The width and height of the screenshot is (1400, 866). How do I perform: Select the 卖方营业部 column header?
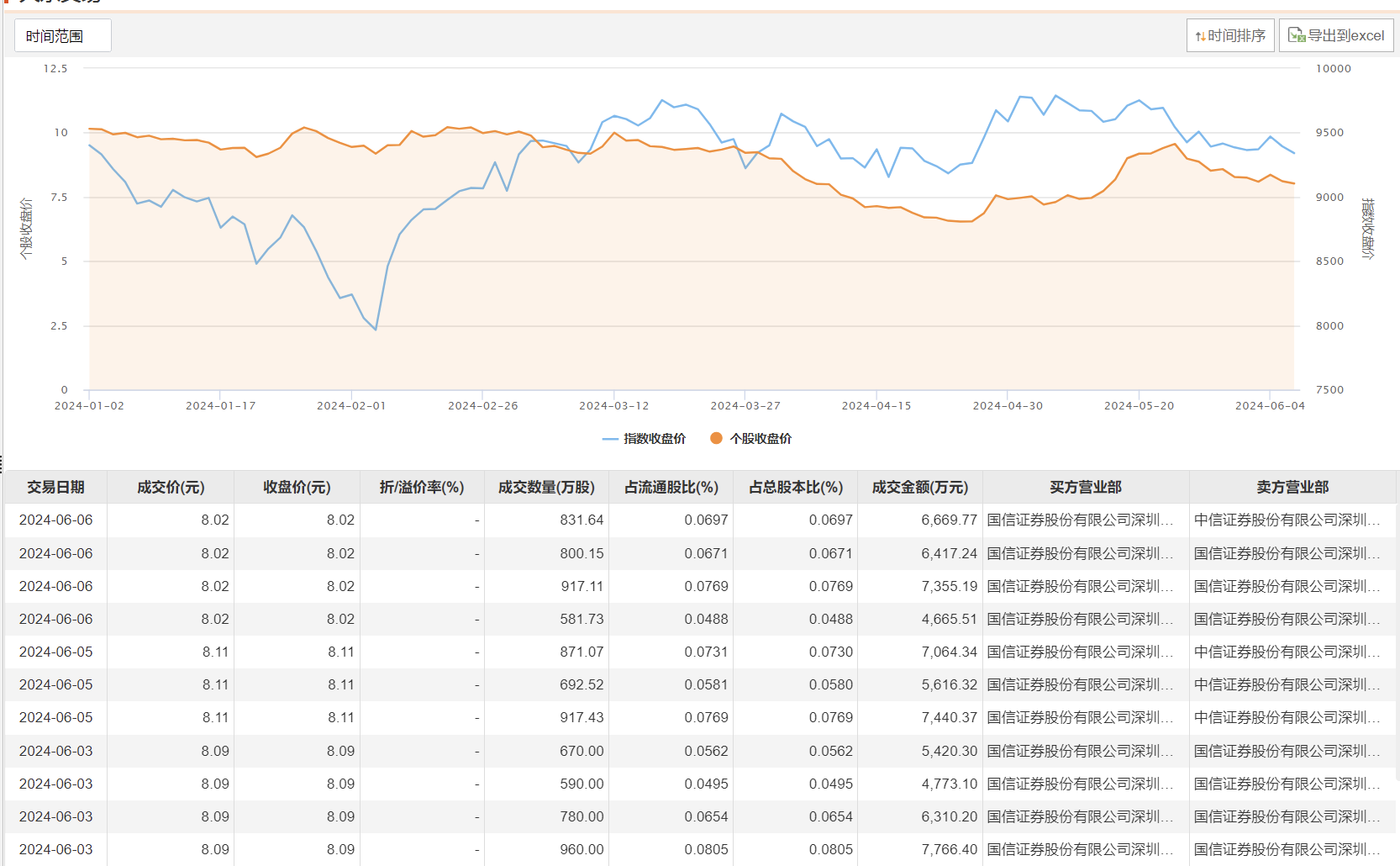click(x=1292, y=488)
